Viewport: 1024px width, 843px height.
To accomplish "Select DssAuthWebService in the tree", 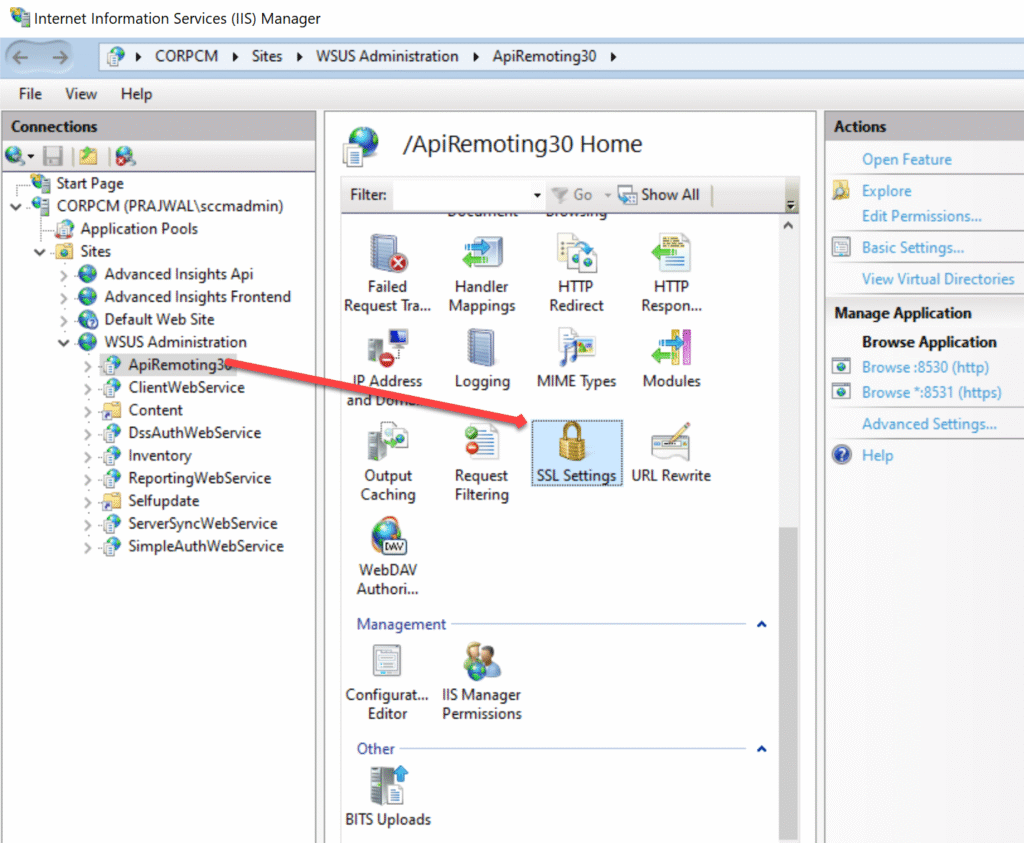I will [x=195, y=433].
